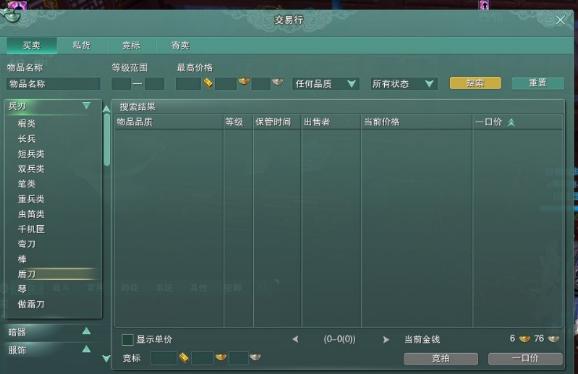The width and height of the screenshot is (578, 374).
Task: Click the silver ingot icon beside 当前金钱
Action: (x=553, y=339)
